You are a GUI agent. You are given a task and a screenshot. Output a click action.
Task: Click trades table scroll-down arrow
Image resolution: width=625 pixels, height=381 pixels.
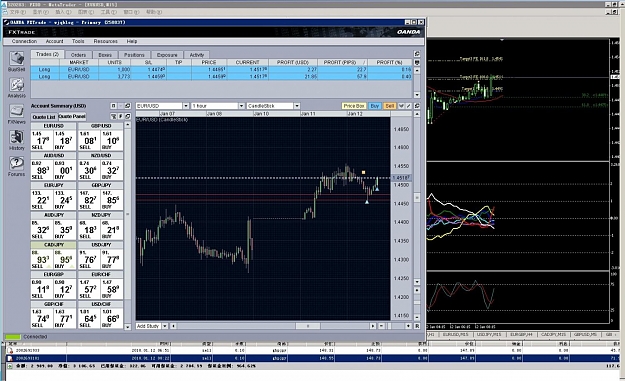click(x=417, y=95)
